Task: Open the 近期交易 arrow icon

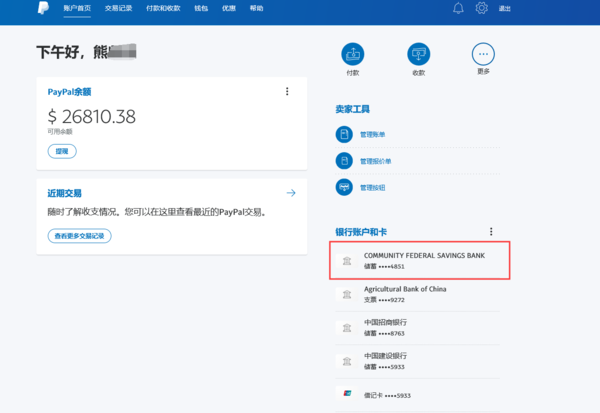Action: click(x=291, y=193)
